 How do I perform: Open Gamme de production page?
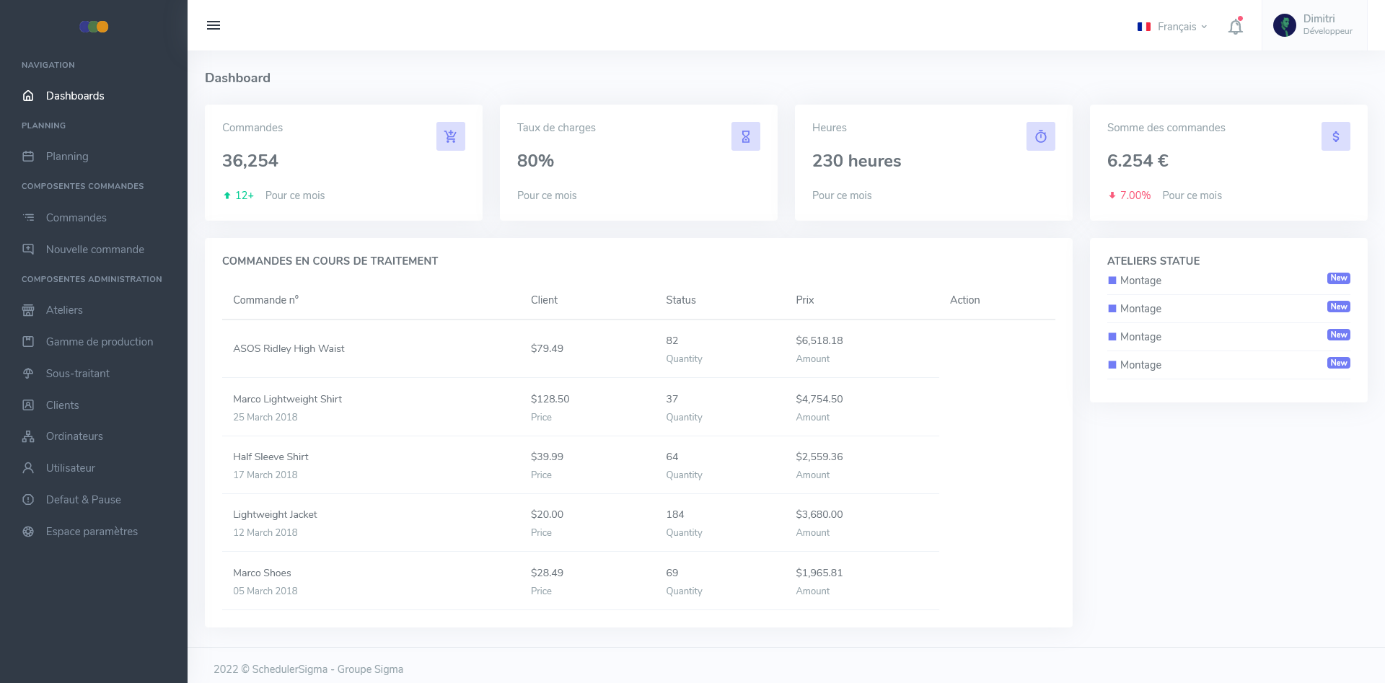click(x=93, y=342)
